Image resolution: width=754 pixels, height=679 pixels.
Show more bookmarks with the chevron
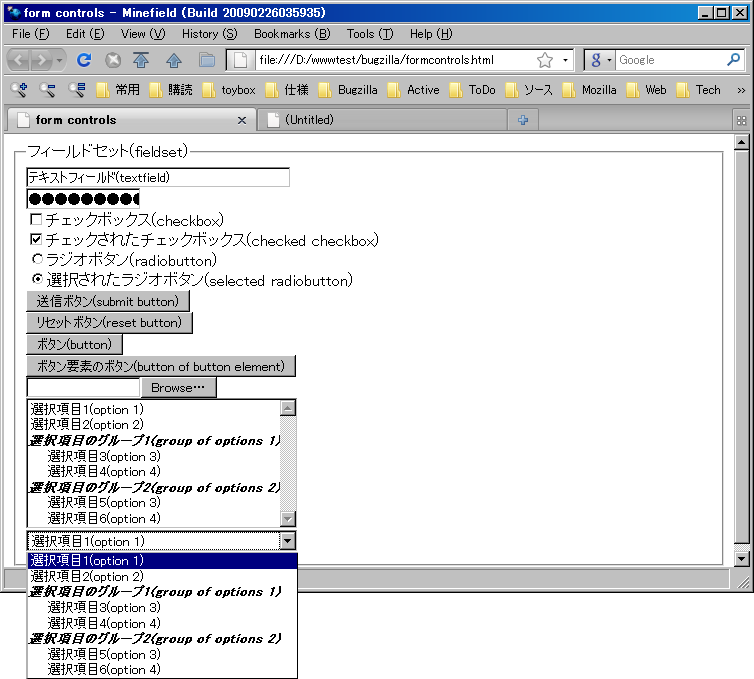coord(741,90)
